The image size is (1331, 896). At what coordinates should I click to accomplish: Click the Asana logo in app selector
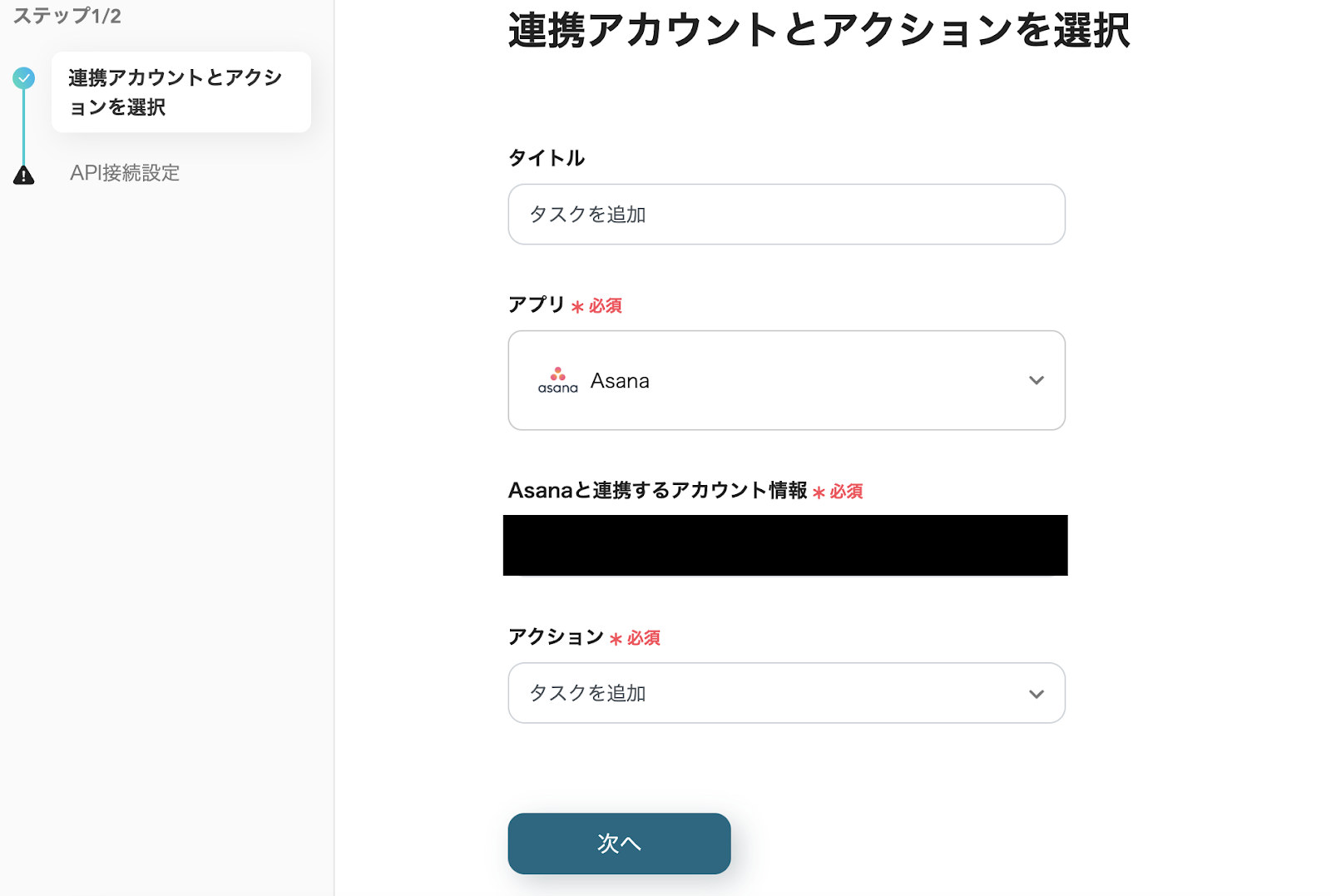(557, 380)
